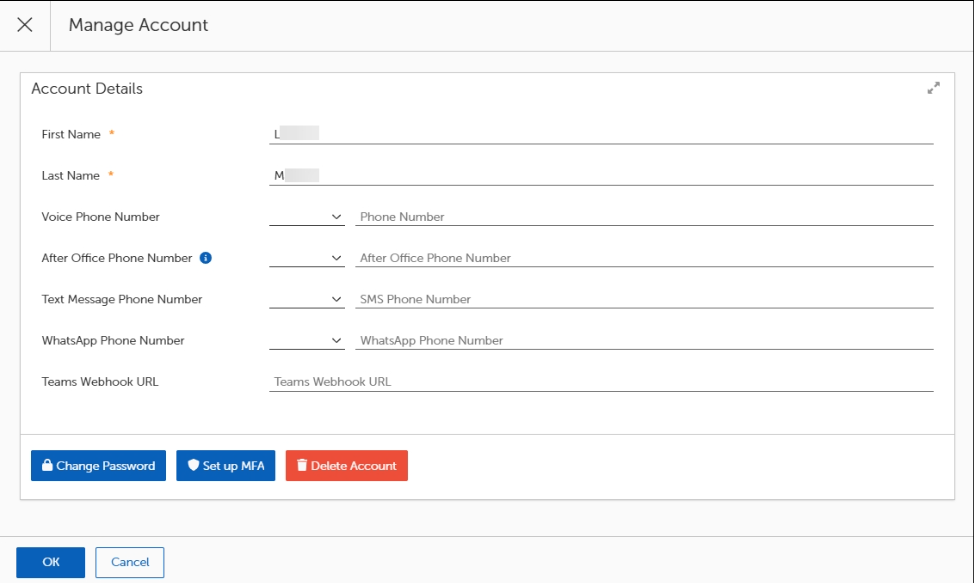
Task: Open After Office Phone country code dropdown
Action: [x=307, y=258]
